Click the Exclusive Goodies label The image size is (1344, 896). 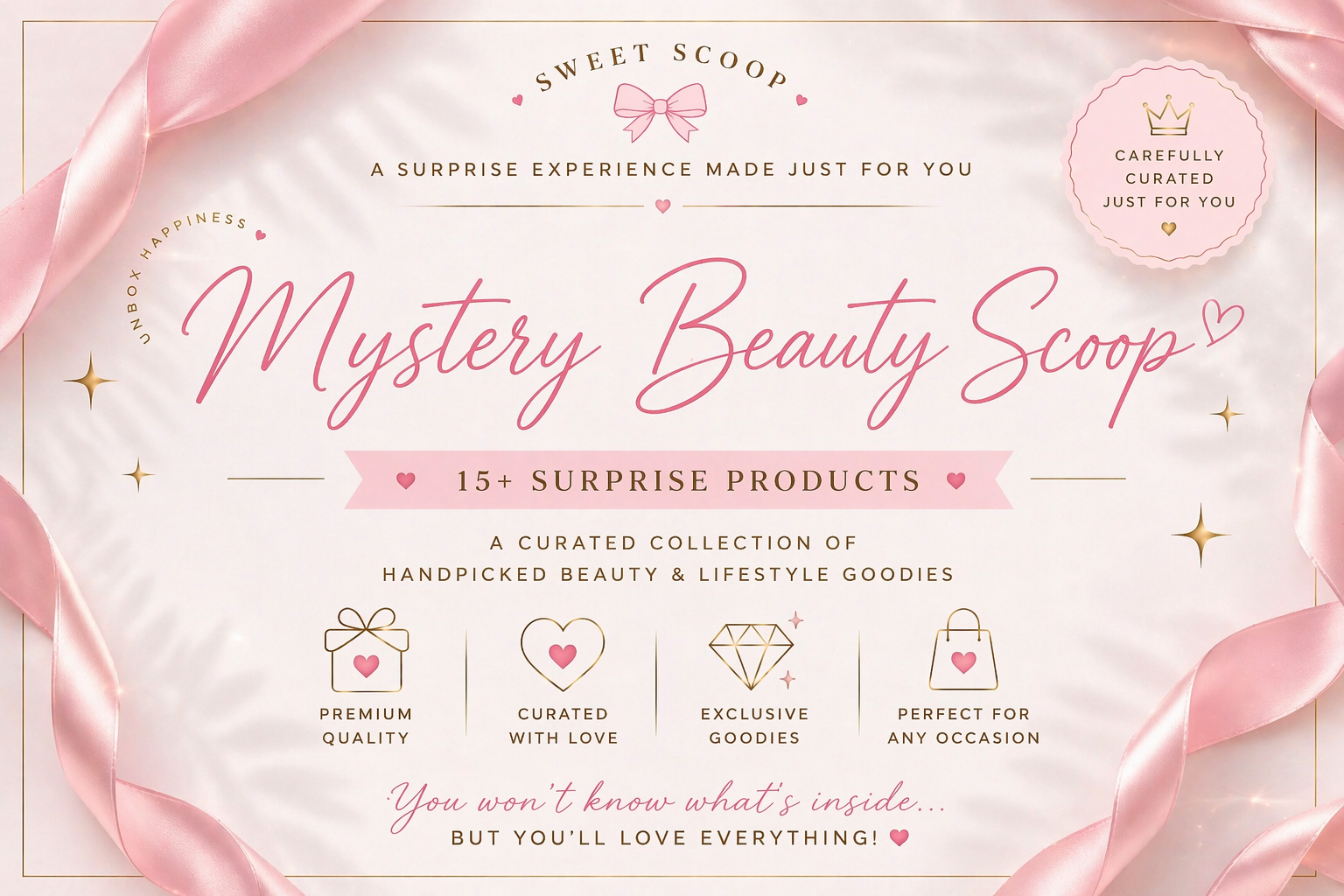[x=754, y=725]
